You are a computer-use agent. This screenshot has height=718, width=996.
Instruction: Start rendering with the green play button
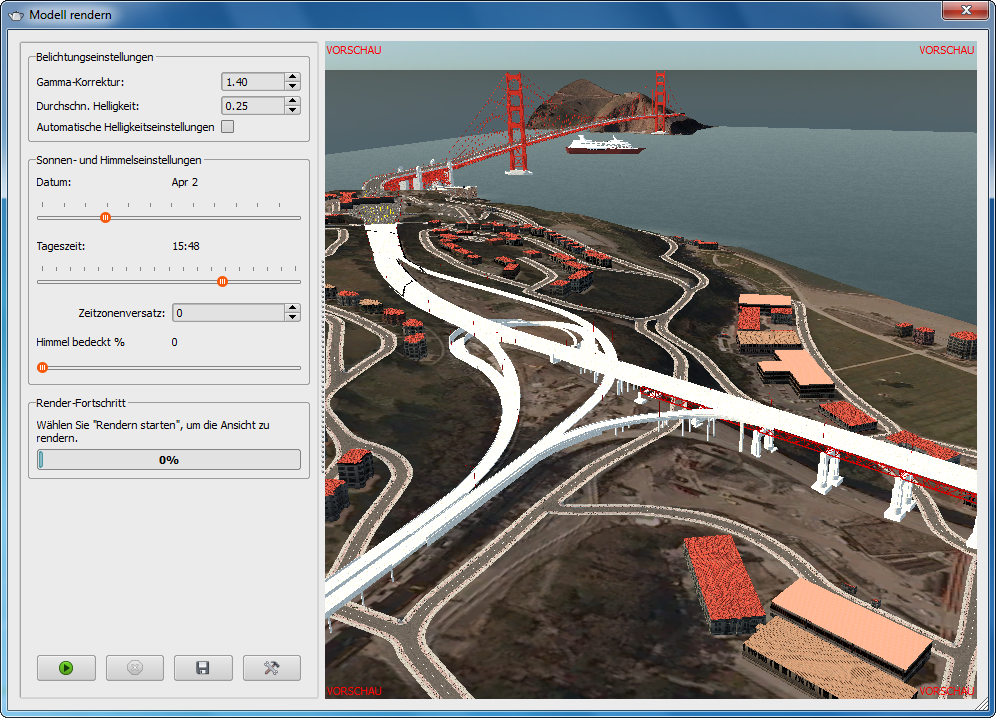click(x=66, y=668)
